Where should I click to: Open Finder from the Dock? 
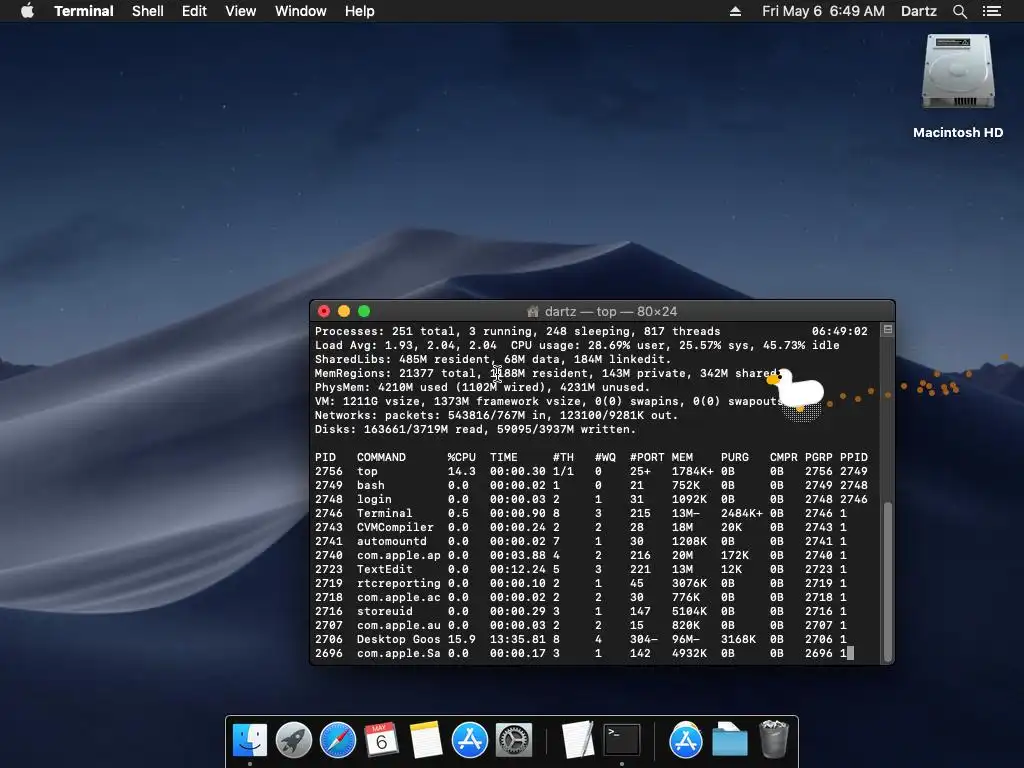point(250,741)
